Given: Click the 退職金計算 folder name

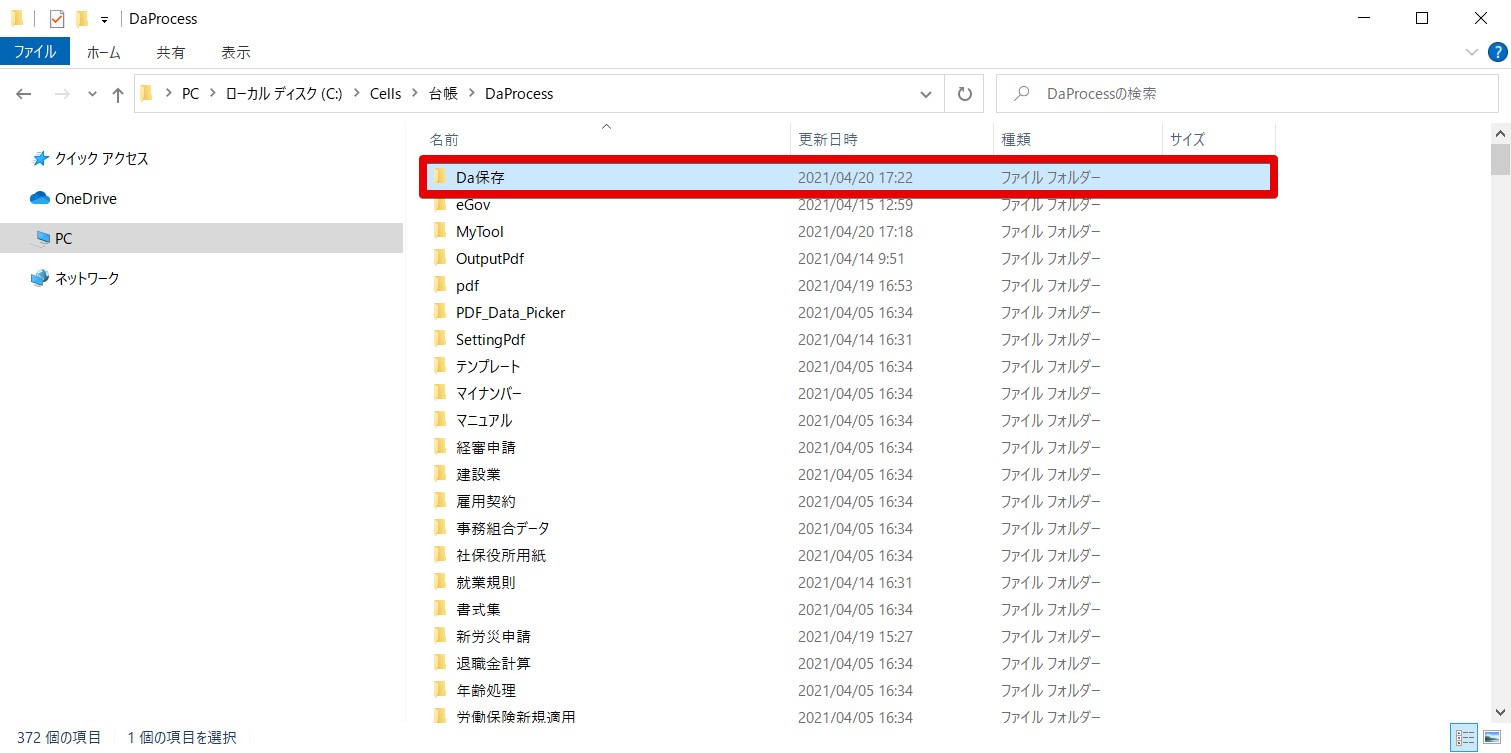Looking at the screenshot, I should point(493,663).
